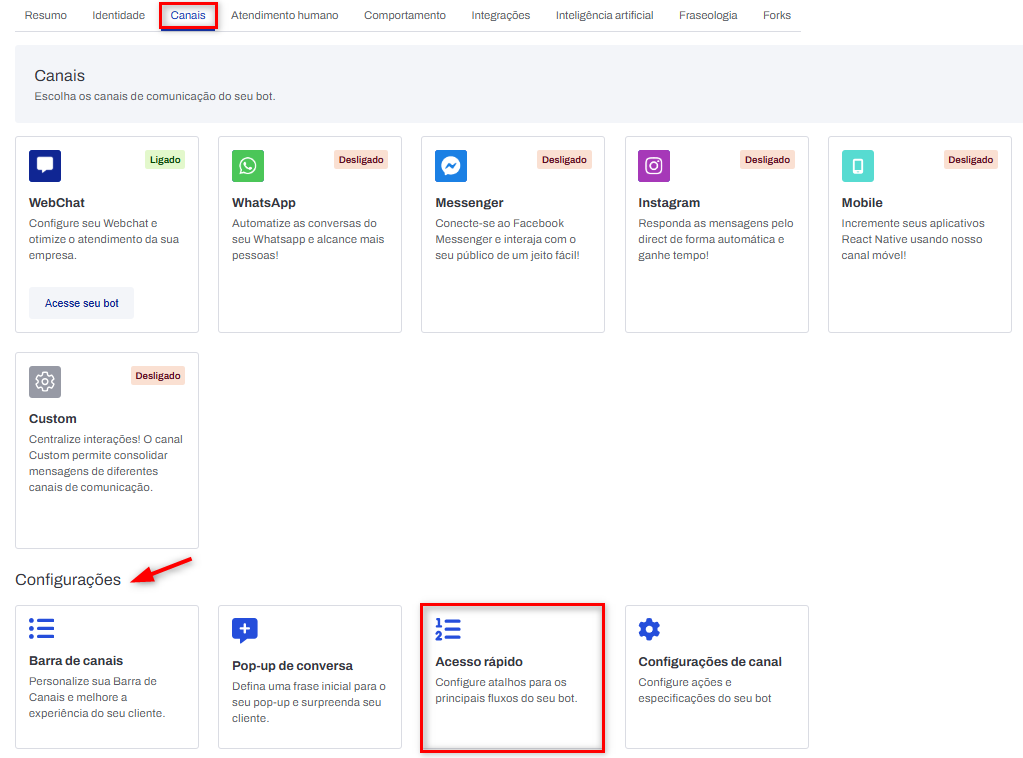Image resolution: width=1023 pixels, height=758 pixels.
Task: Click the Configurações de canal gear icon
Action: (649, 629)
